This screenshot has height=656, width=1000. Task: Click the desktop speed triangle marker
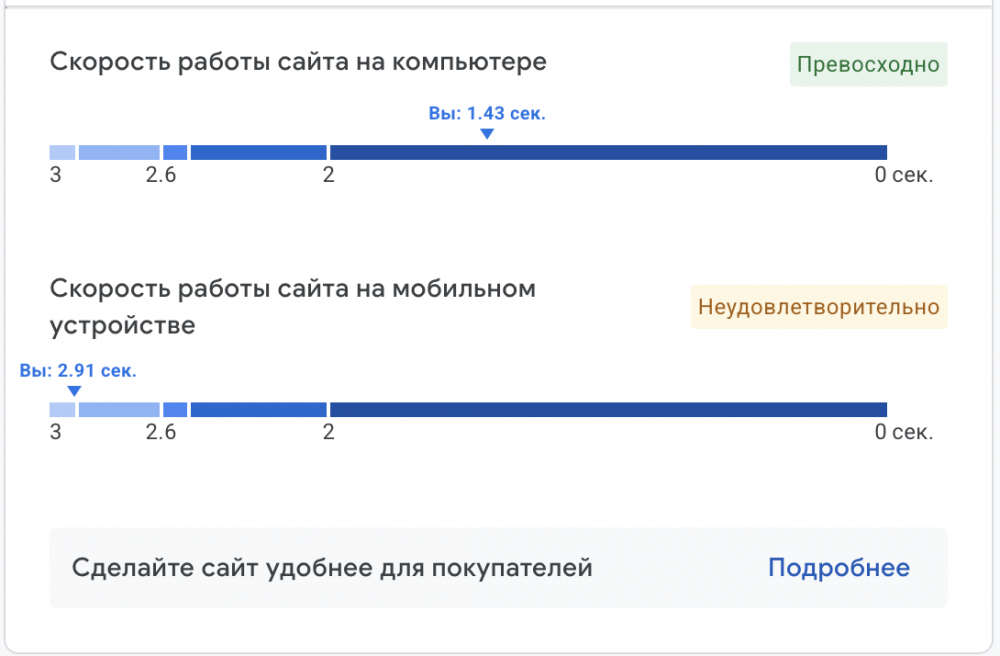(486, 134)
